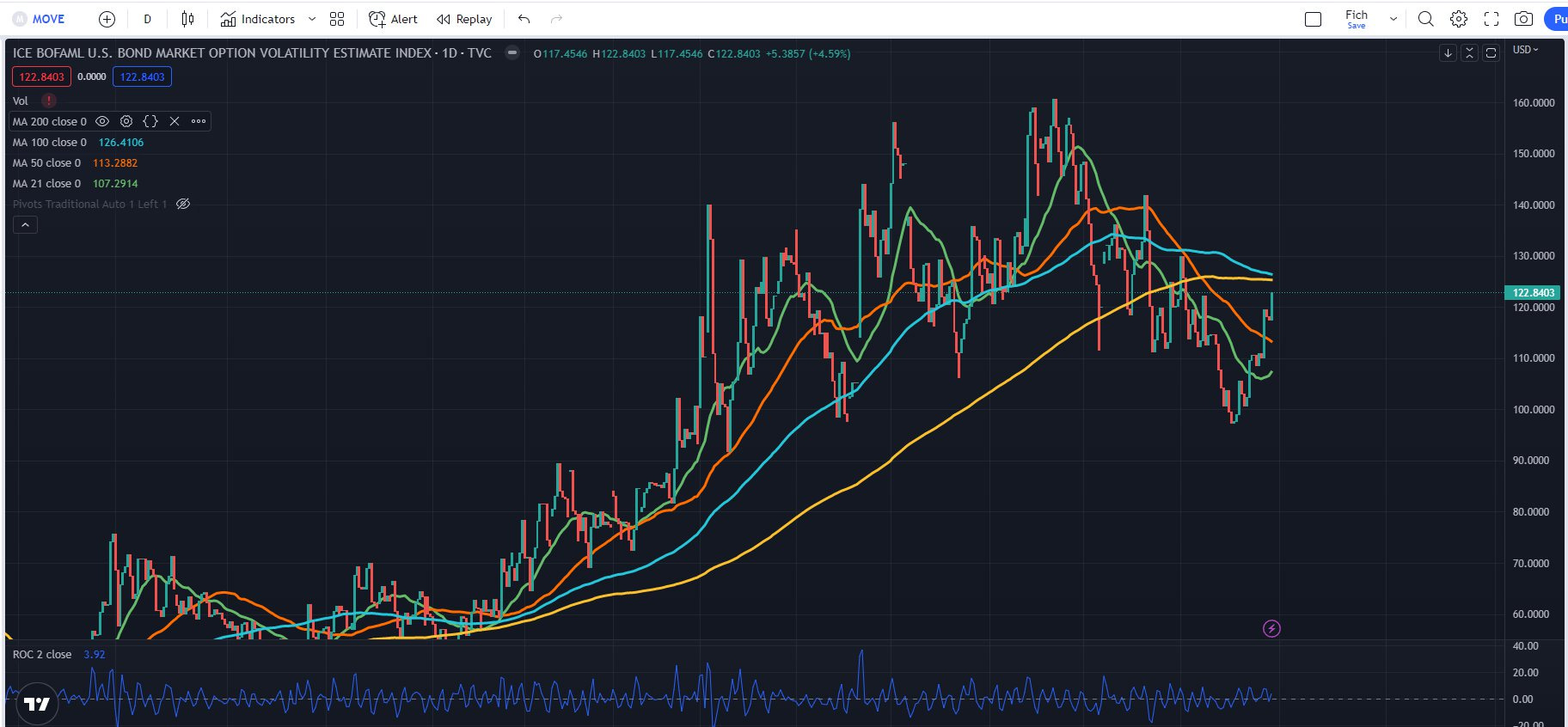This screenshot has height=727, width=1568.
Task: Take a chart snapshot with camera icon
Action: pos(1523,19)
